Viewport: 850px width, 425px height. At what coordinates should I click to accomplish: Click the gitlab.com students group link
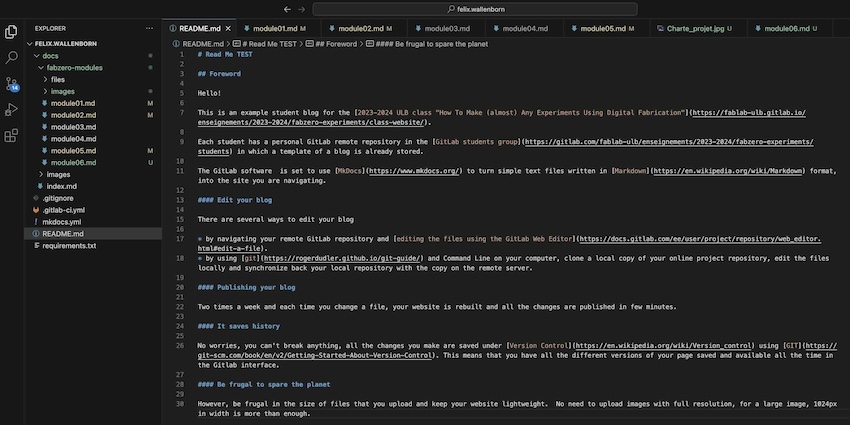point(669,142)
